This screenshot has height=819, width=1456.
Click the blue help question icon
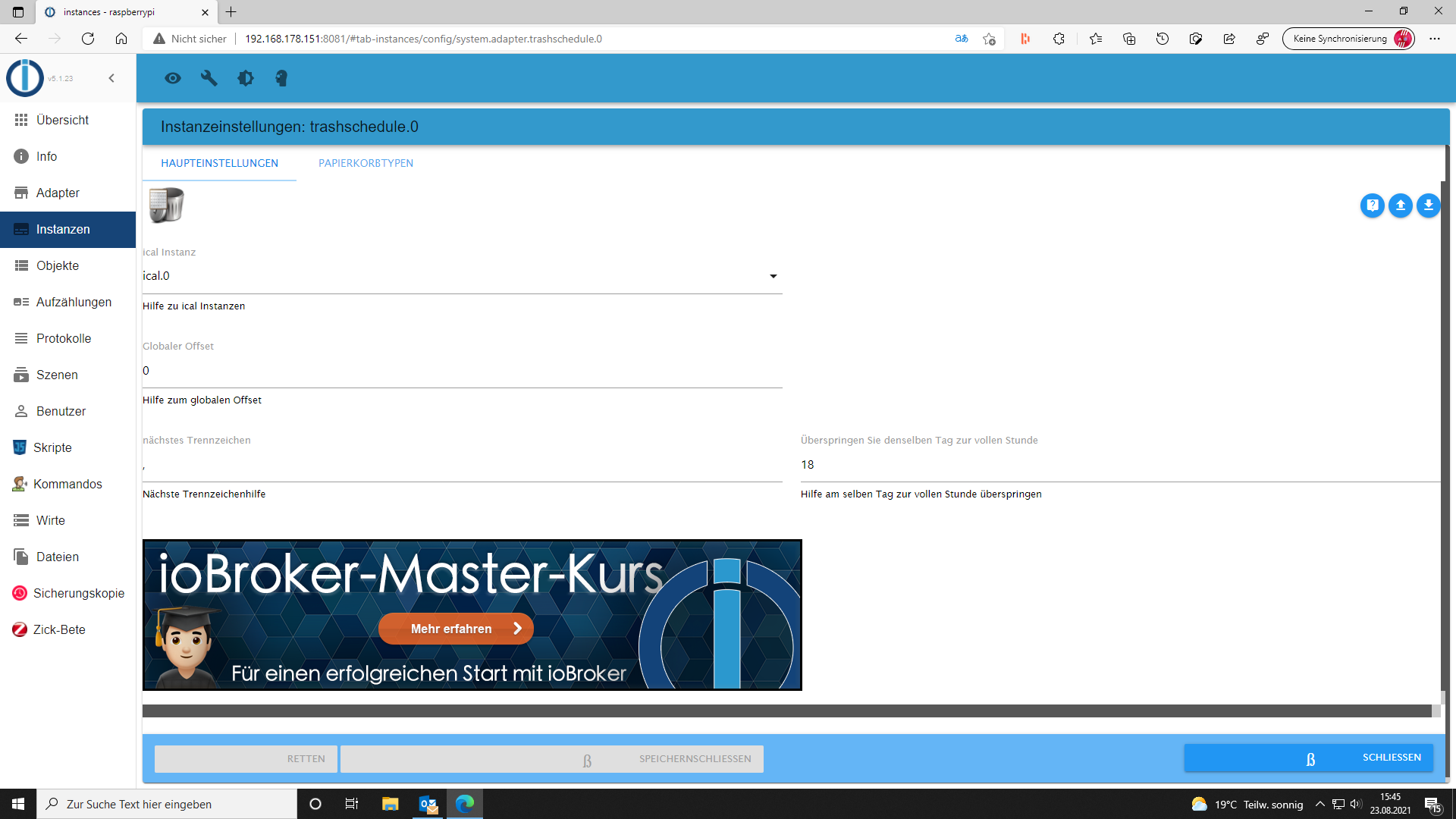click(x=1372, y=206)
